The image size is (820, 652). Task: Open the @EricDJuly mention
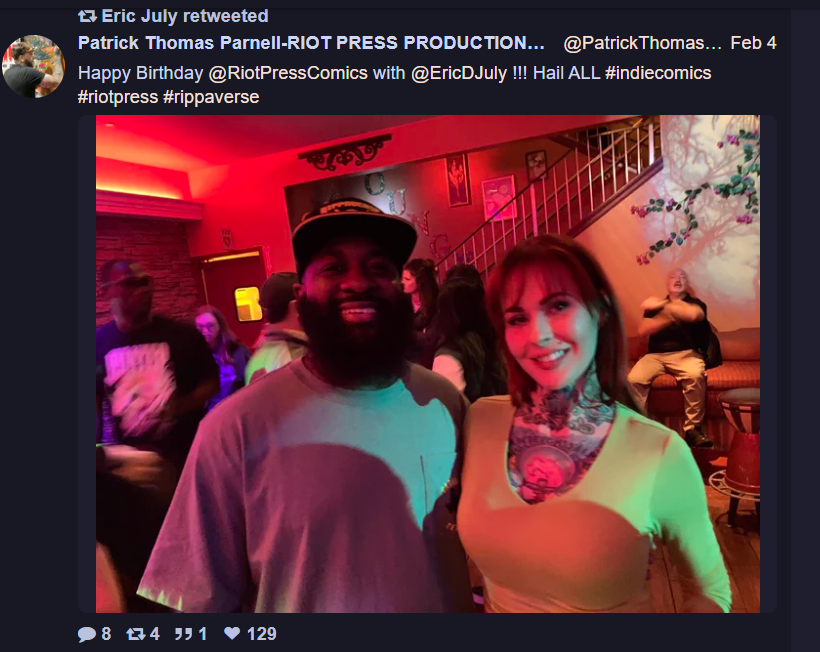(x=459, y=73)
